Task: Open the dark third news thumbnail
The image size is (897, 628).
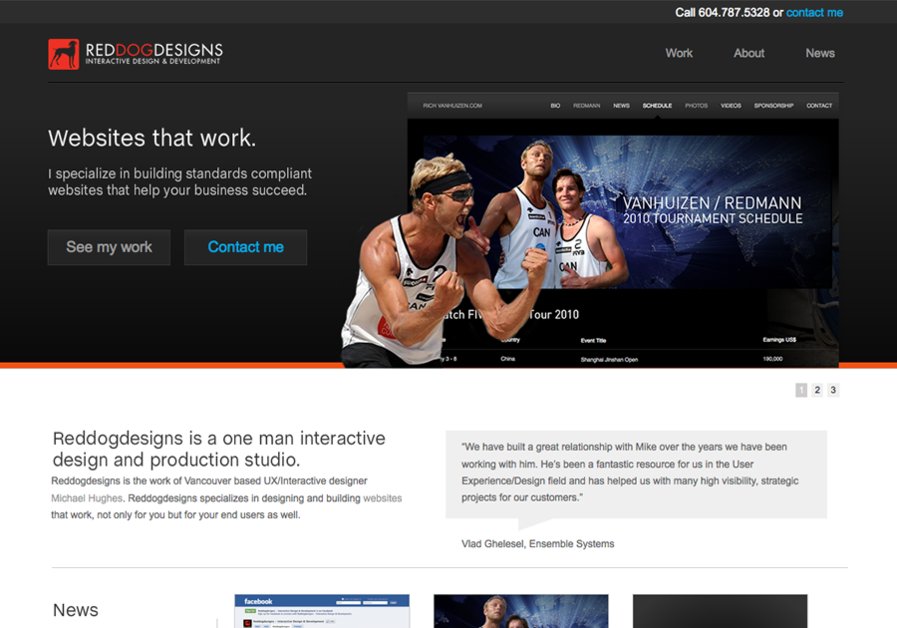Action: [x=720, y=611]
